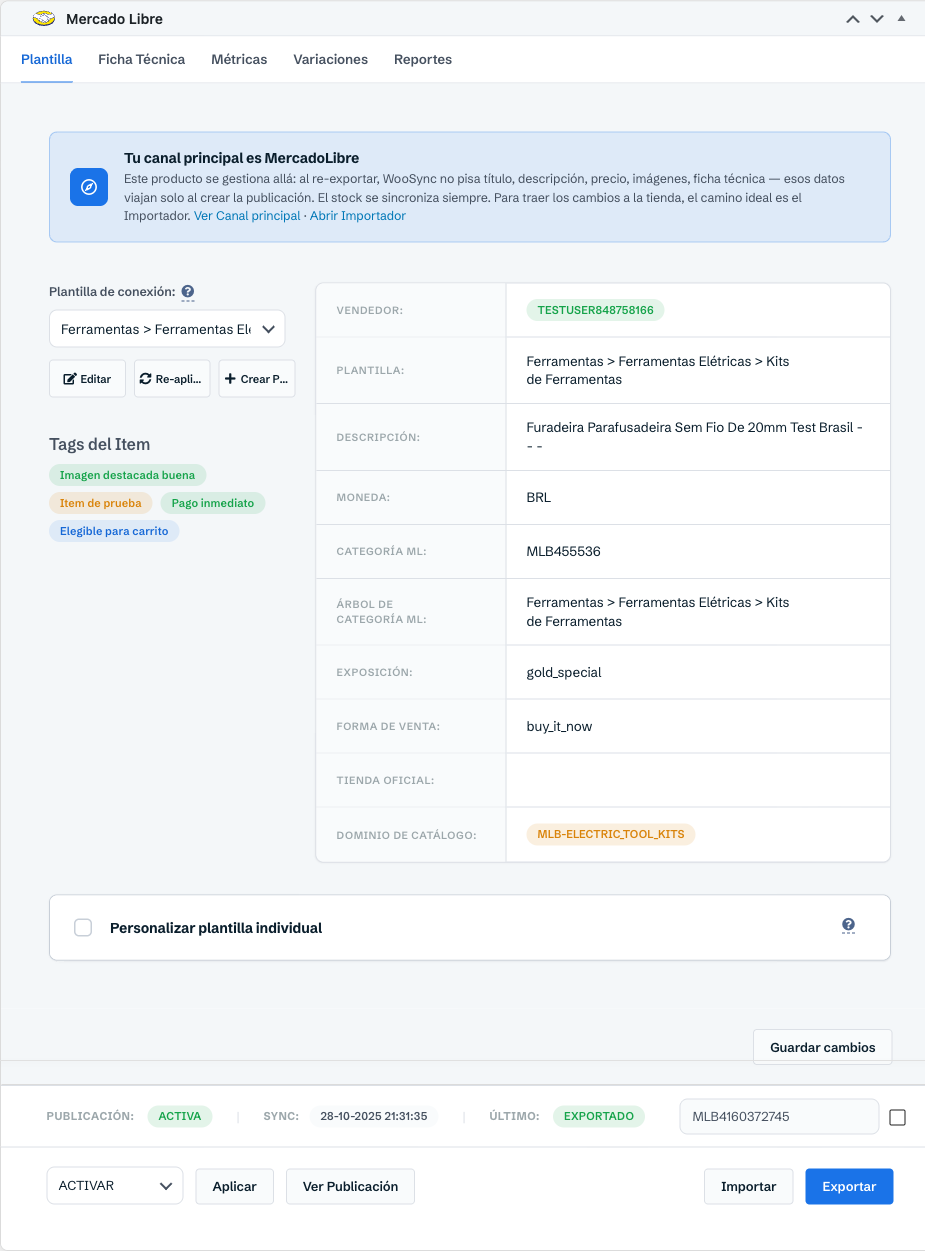Move the Mercado Libre panel up
925x1251 pixels.
853,19
